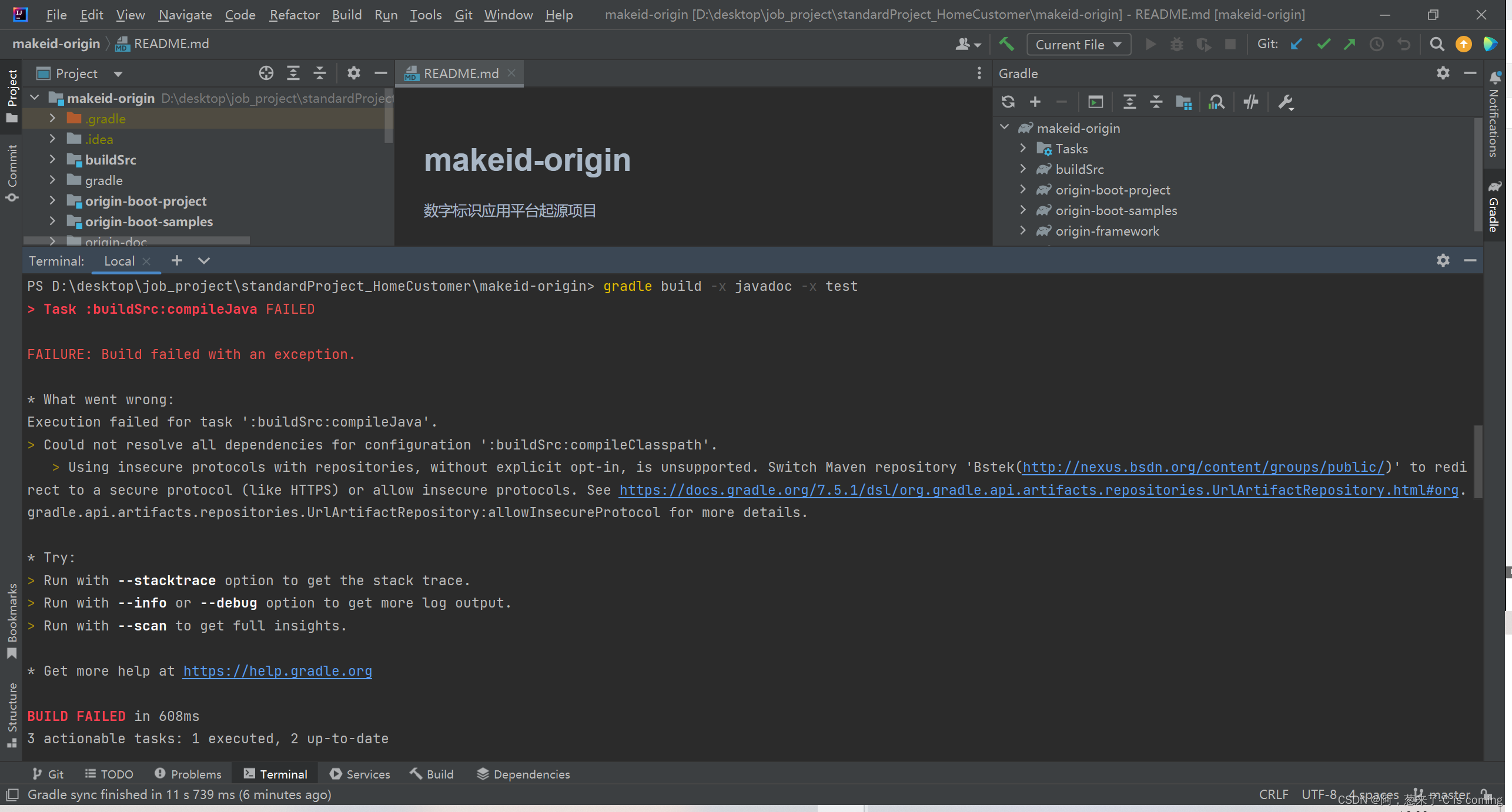Click Git push arrow icon
Screen dimensions: 1512x812
(1350, 44)
